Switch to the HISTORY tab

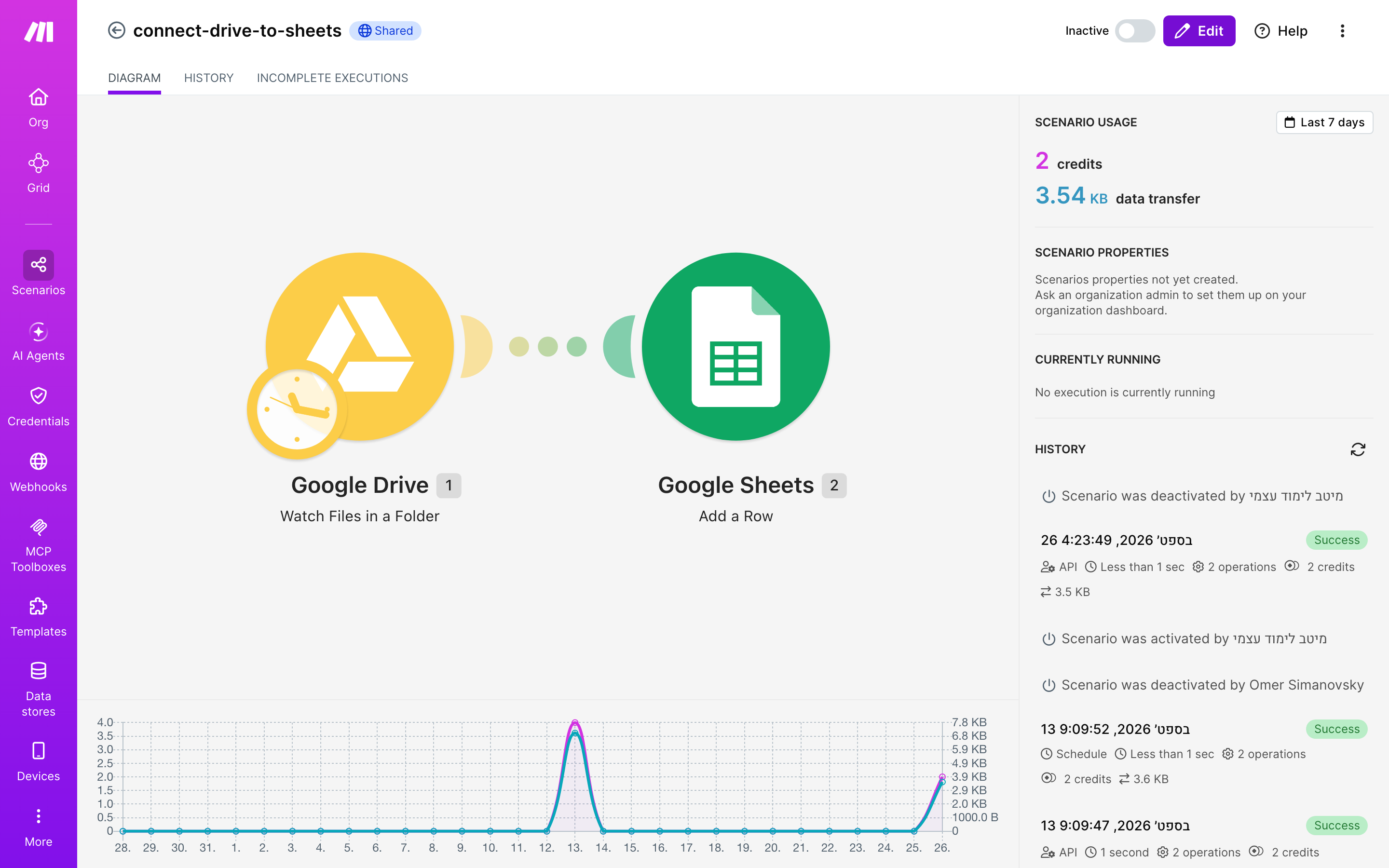(208, 78)
